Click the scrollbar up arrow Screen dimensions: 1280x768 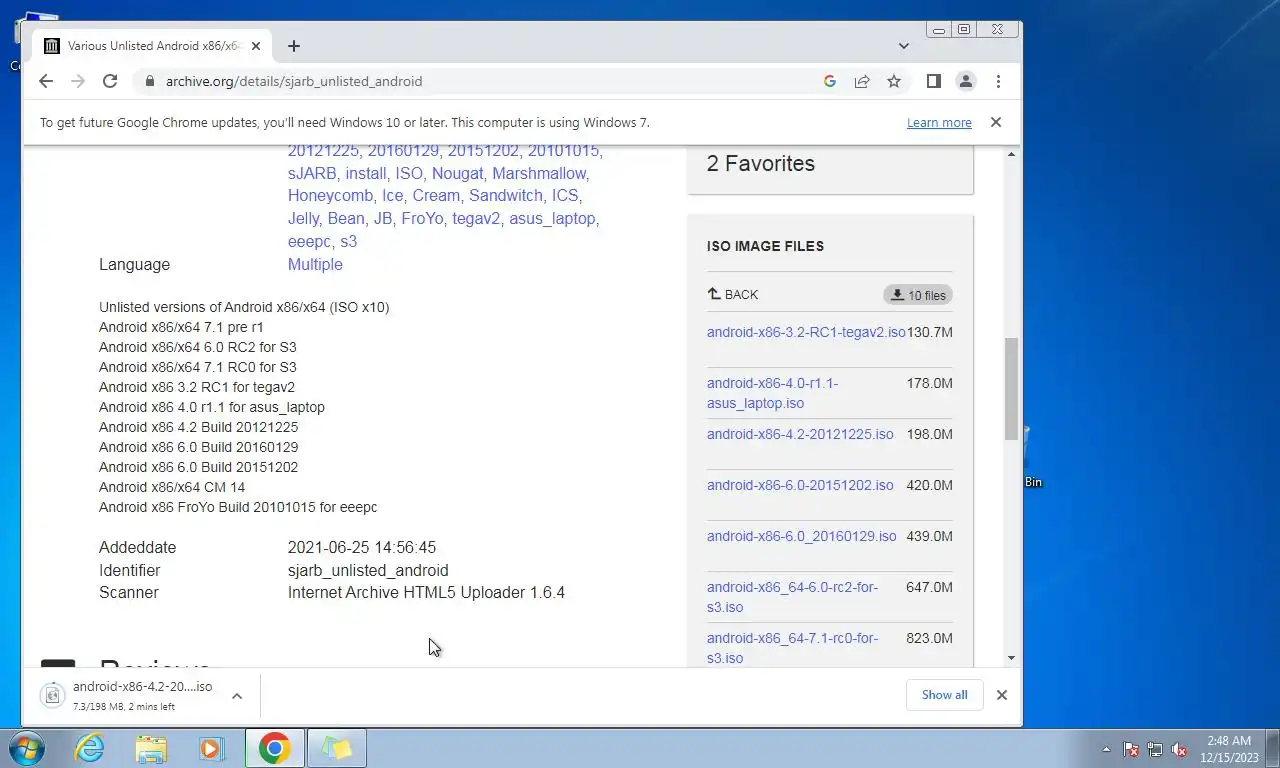point(1011,154)
